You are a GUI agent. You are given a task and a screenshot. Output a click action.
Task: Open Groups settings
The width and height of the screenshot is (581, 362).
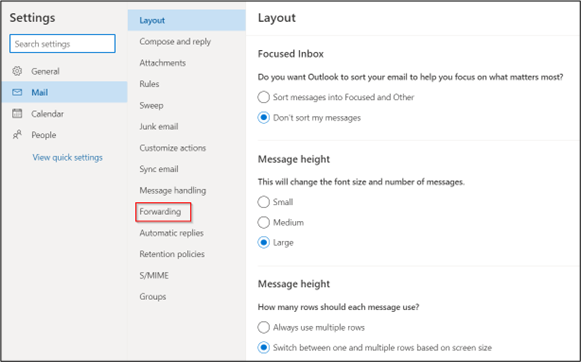[153, 297]
